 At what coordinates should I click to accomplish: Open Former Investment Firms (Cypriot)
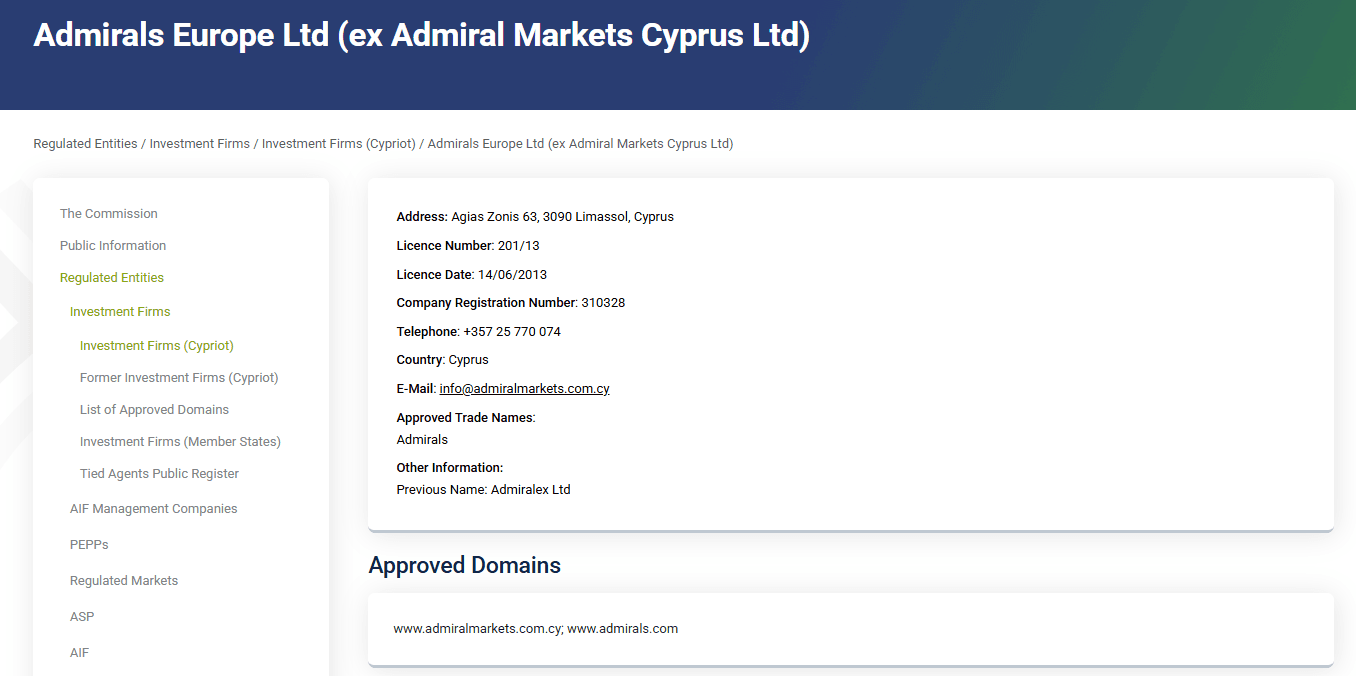(179, 378)
